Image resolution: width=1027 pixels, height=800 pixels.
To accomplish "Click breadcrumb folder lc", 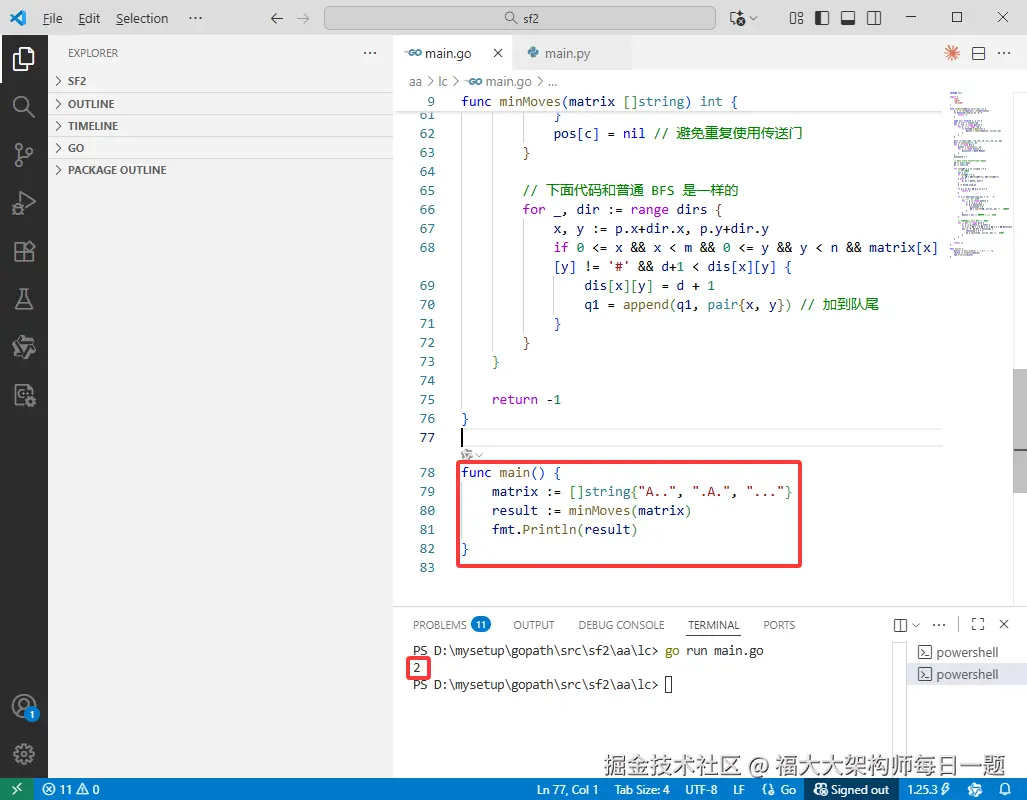I will 443,82.
